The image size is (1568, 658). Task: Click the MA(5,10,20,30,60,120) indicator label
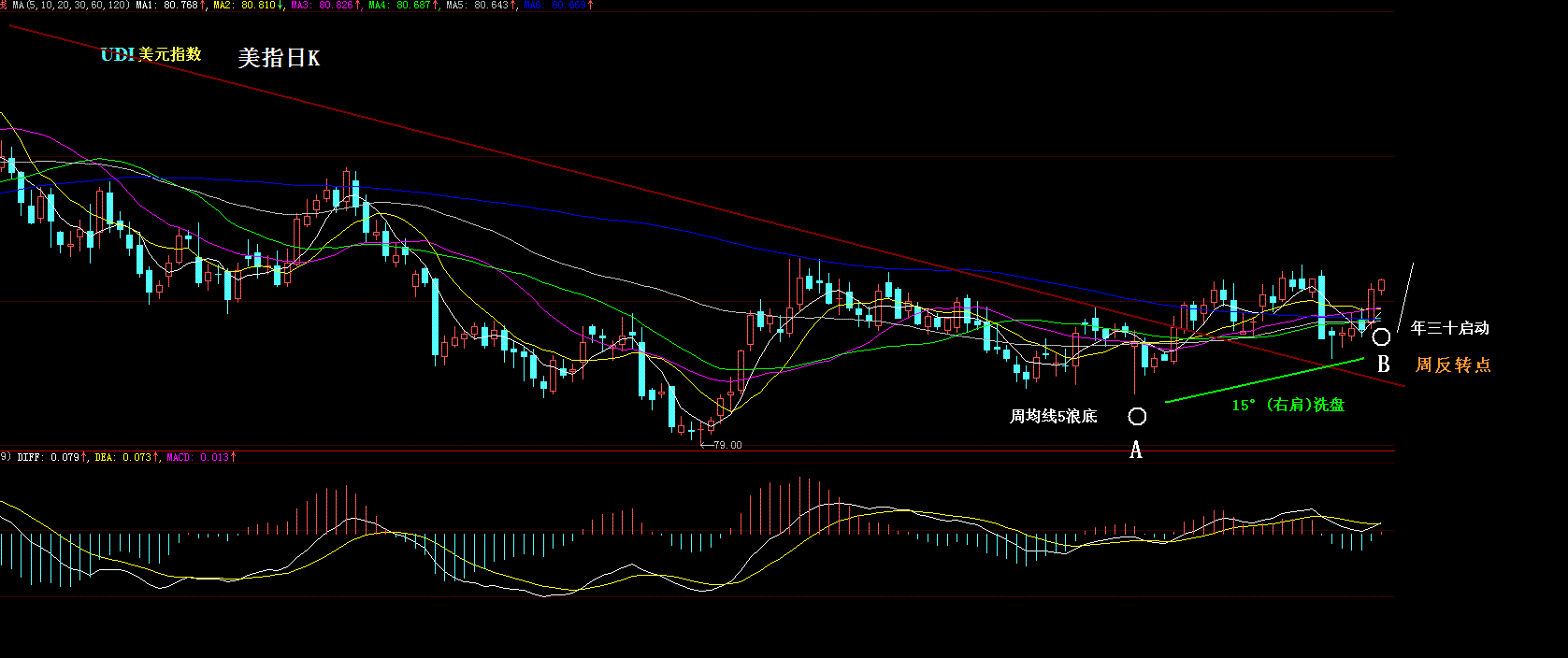click(71, 6)
